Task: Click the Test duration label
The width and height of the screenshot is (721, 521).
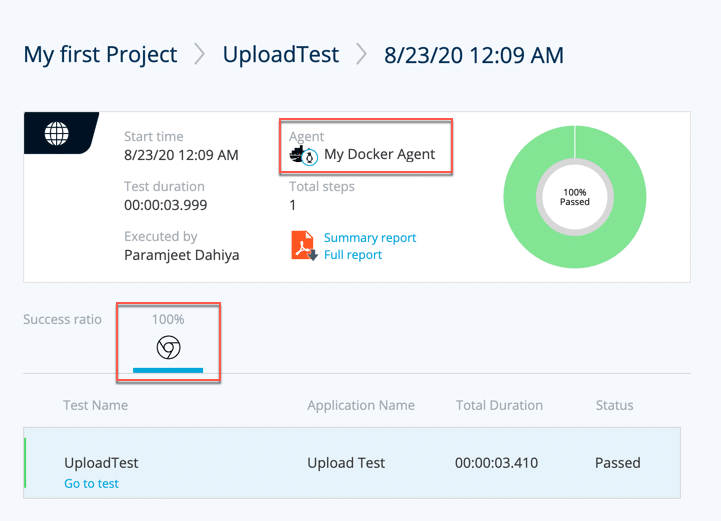Action: [x=164, y=186]
